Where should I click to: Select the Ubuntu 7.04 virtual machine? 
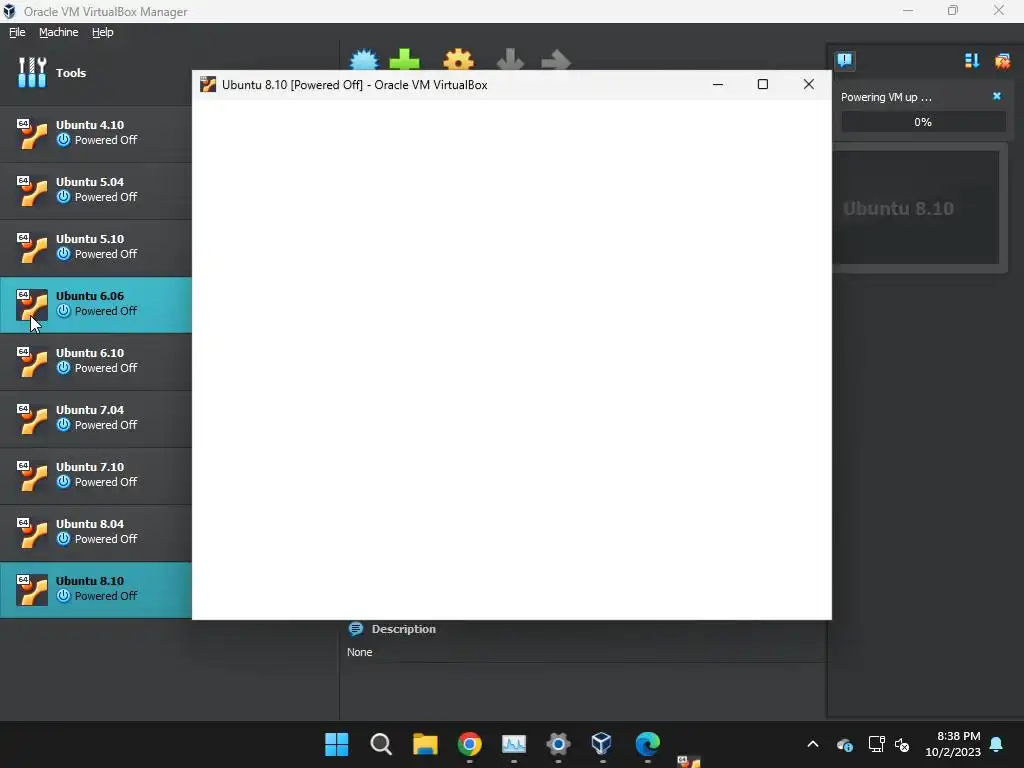click(x=96, y=419)
